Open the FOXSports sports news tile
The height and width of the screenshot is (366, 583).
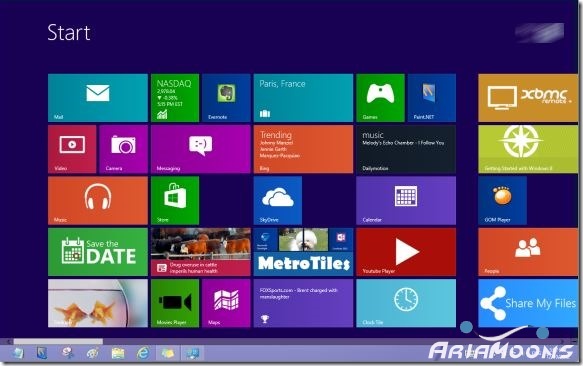point(303,303)
